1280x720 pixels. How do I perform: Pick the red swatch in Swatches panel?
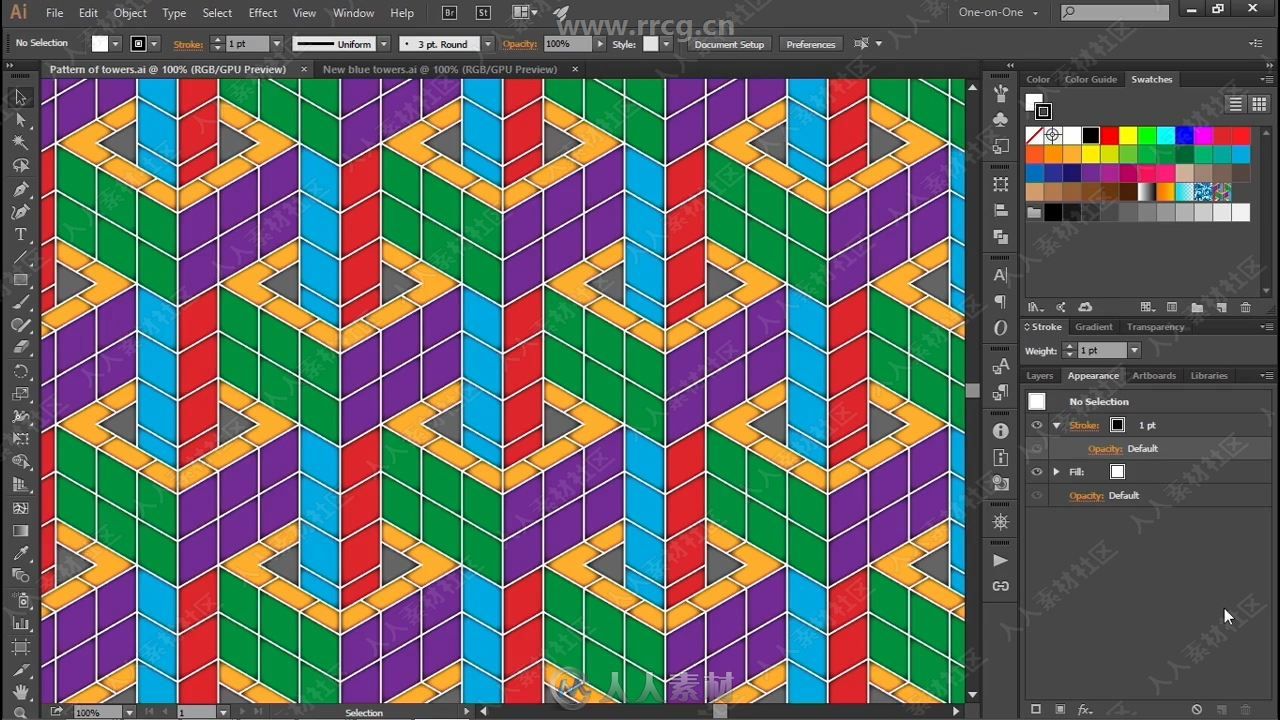[1109, 135]
